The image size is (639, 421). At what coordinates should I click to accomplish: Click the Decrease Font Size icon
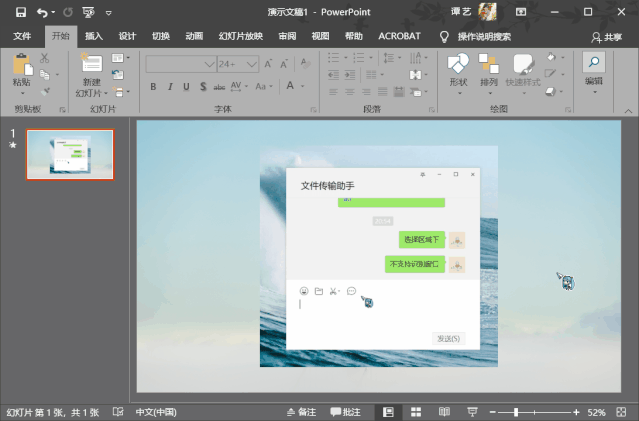pyautogui.click(x=284, y=64)
